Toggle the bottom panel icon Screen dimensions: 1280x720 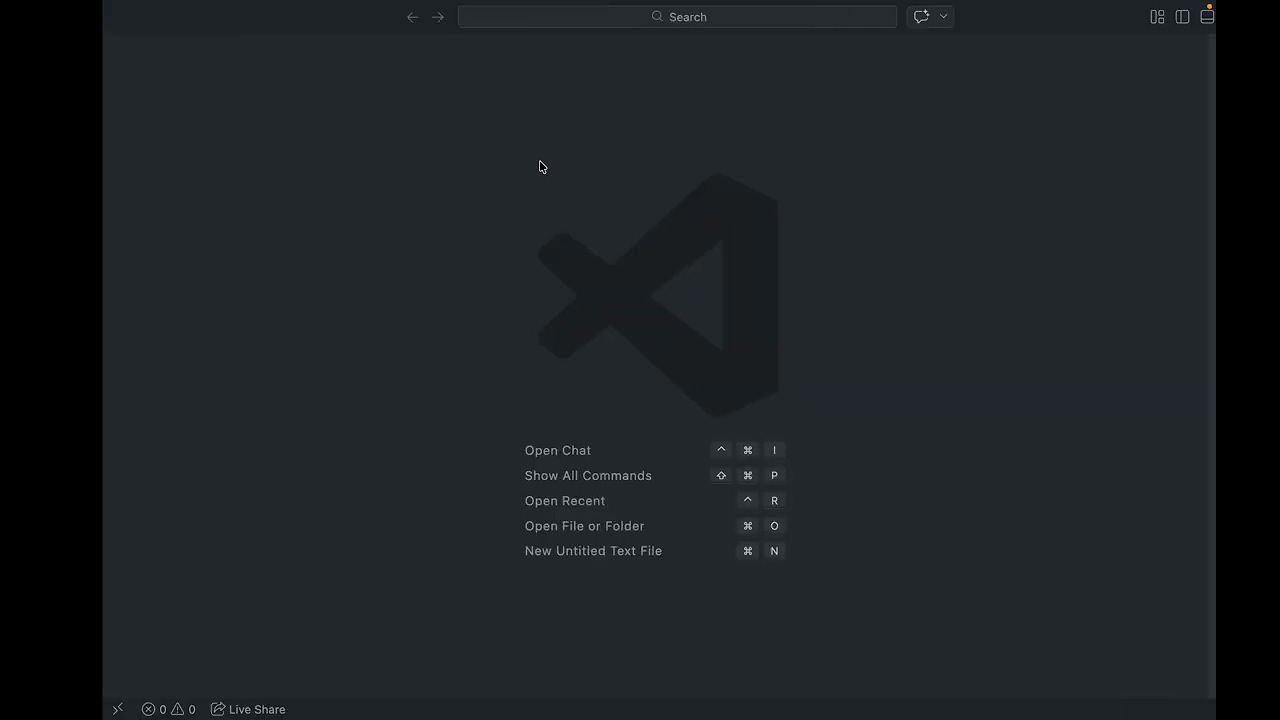point(1207,17)
